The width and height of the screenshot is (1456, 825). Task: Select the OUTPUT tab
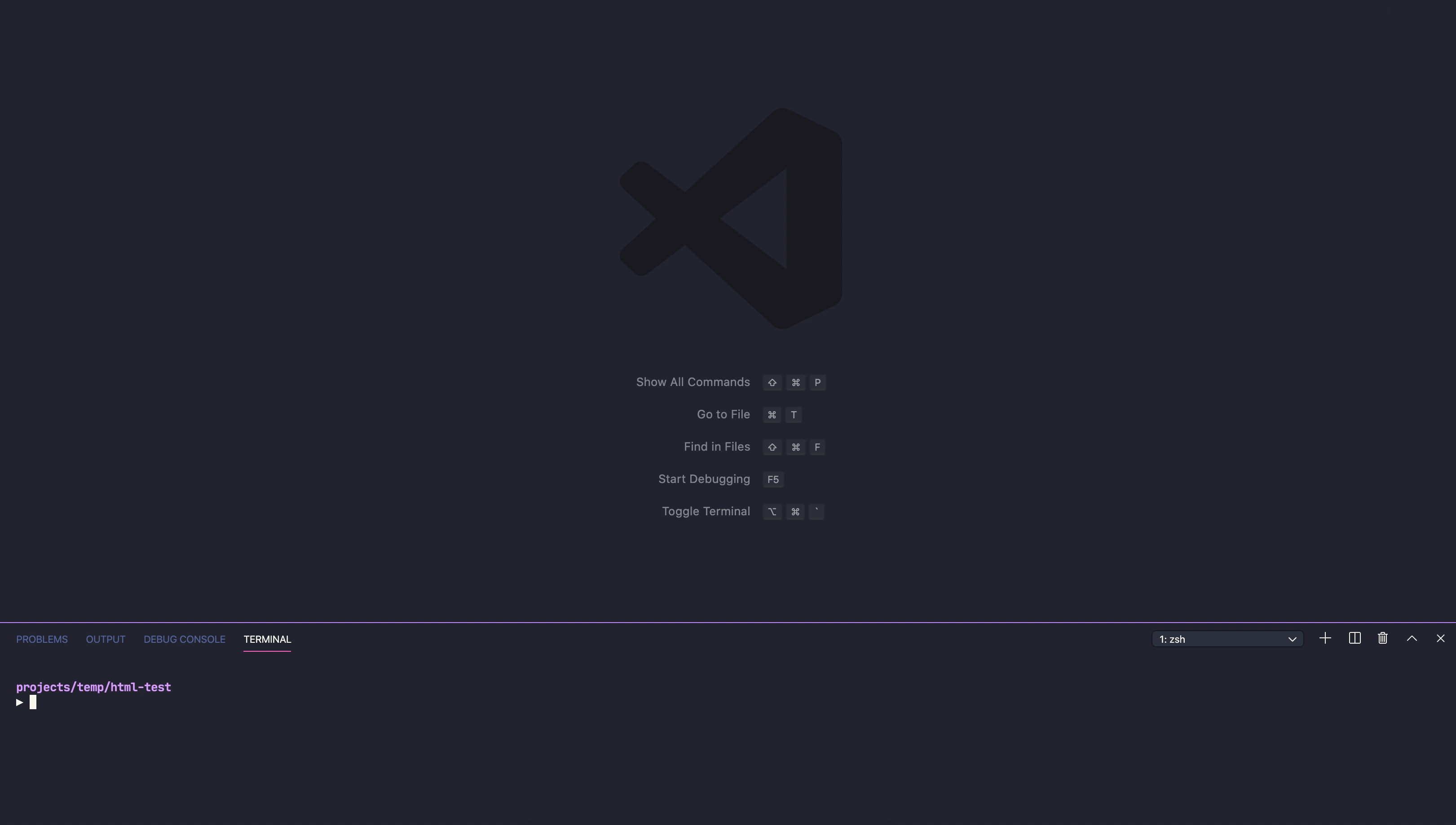(x=105, y=639)
